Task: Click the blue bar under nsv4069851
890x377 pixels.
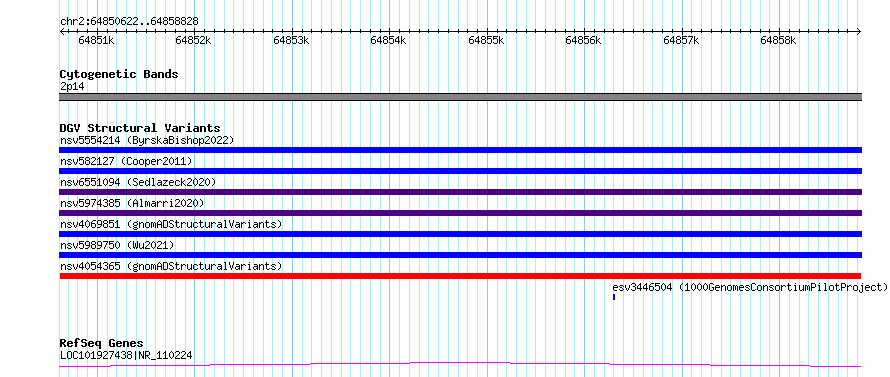Action: pyautogui.click(x=460, y=234)
